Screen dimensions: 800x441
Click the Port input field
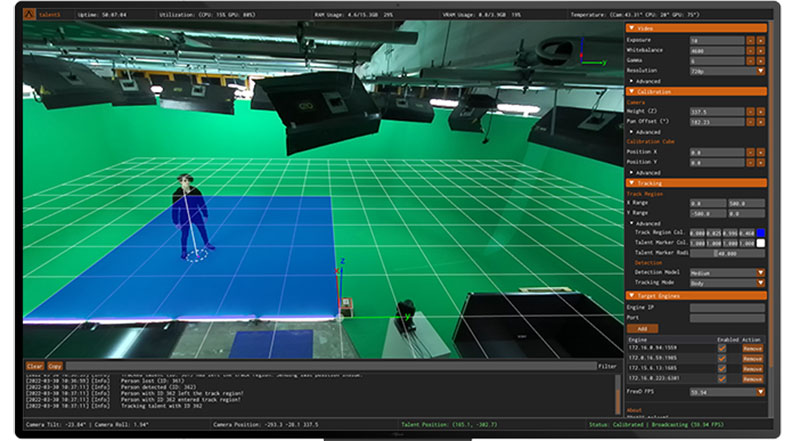(727, 318)
